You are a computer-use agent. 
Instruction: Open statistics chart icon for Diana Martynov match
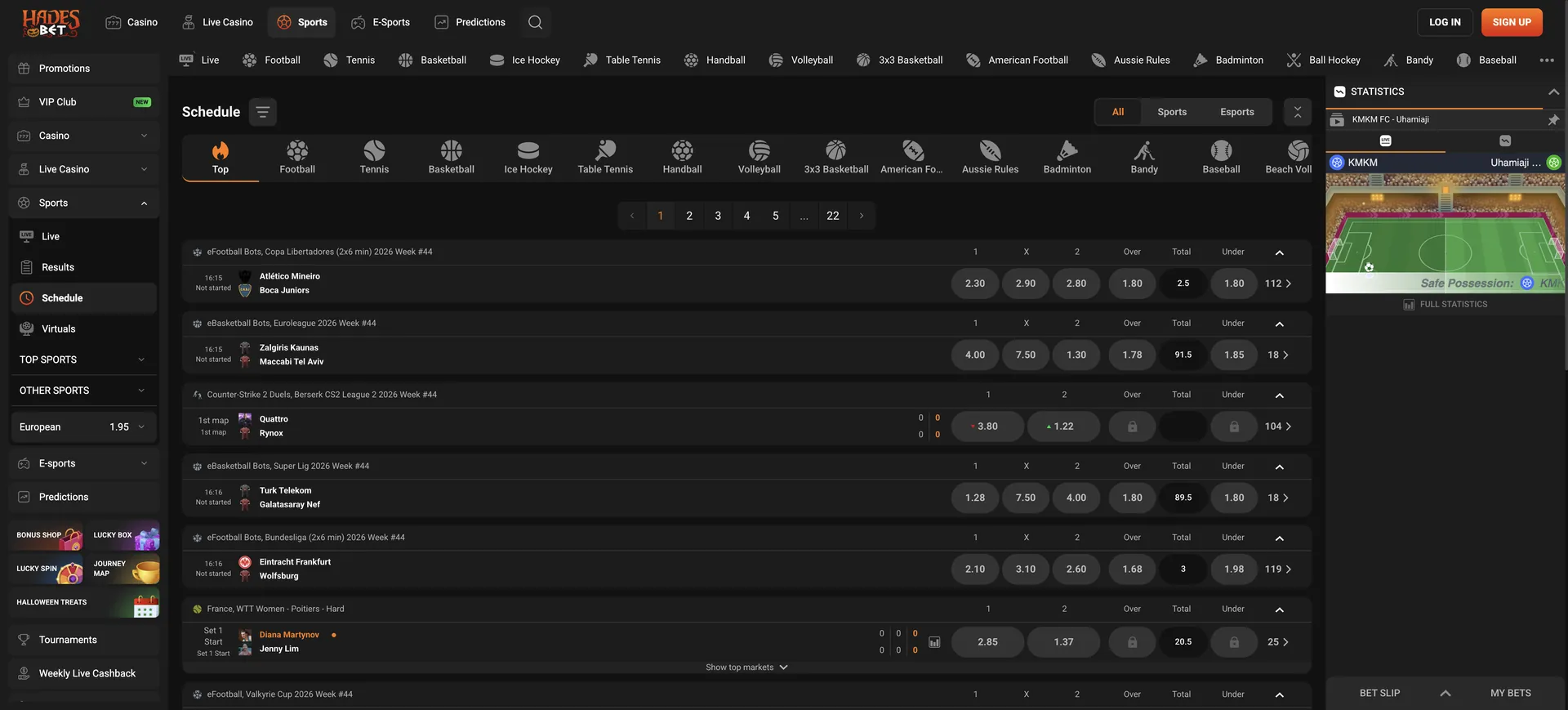tap(934, 642)
